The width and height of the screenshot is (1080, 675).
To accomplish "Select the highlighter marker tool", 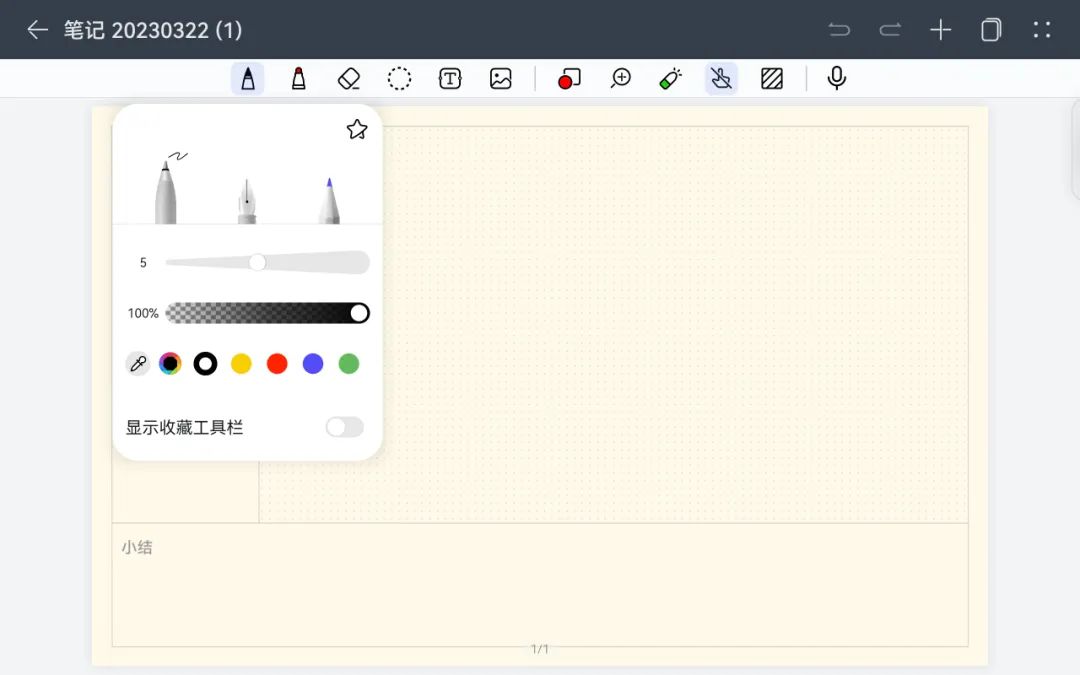I will [298, 79].
